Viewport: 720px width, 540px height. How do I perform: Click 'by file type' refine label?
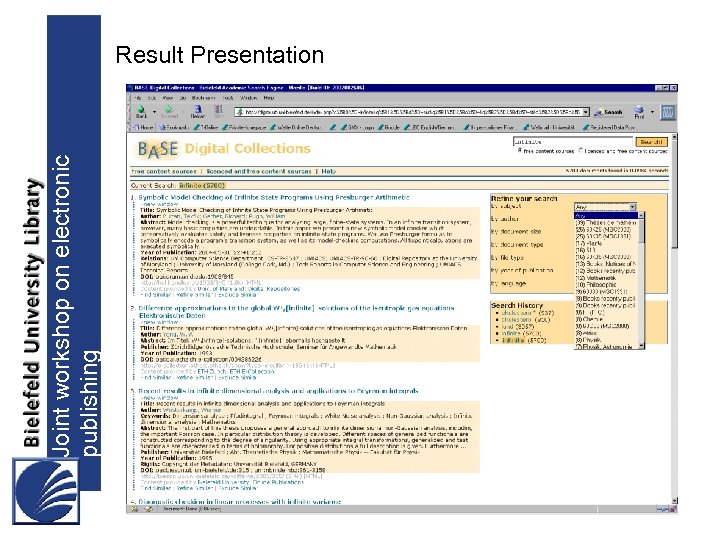[507, 258]
